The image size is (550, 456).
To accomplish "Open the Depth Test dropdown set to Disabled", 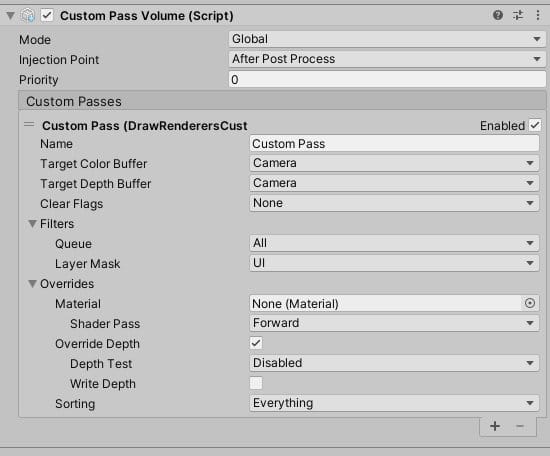I will click(x=394, y=363).
